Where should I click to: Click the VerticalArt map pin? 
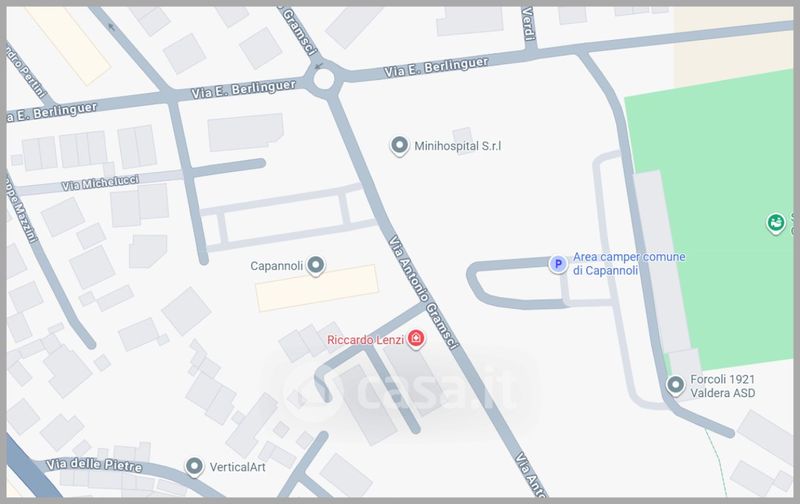194,466
